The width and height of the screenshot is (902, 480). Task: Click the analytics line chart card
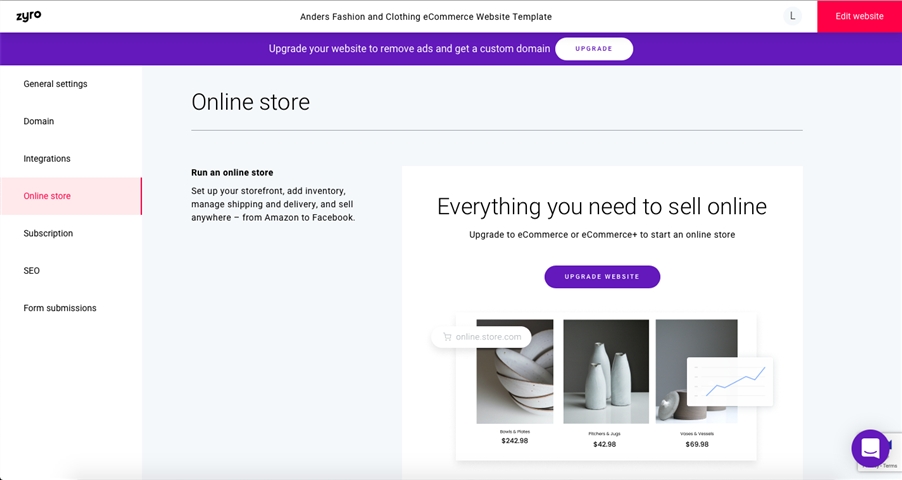729,381
